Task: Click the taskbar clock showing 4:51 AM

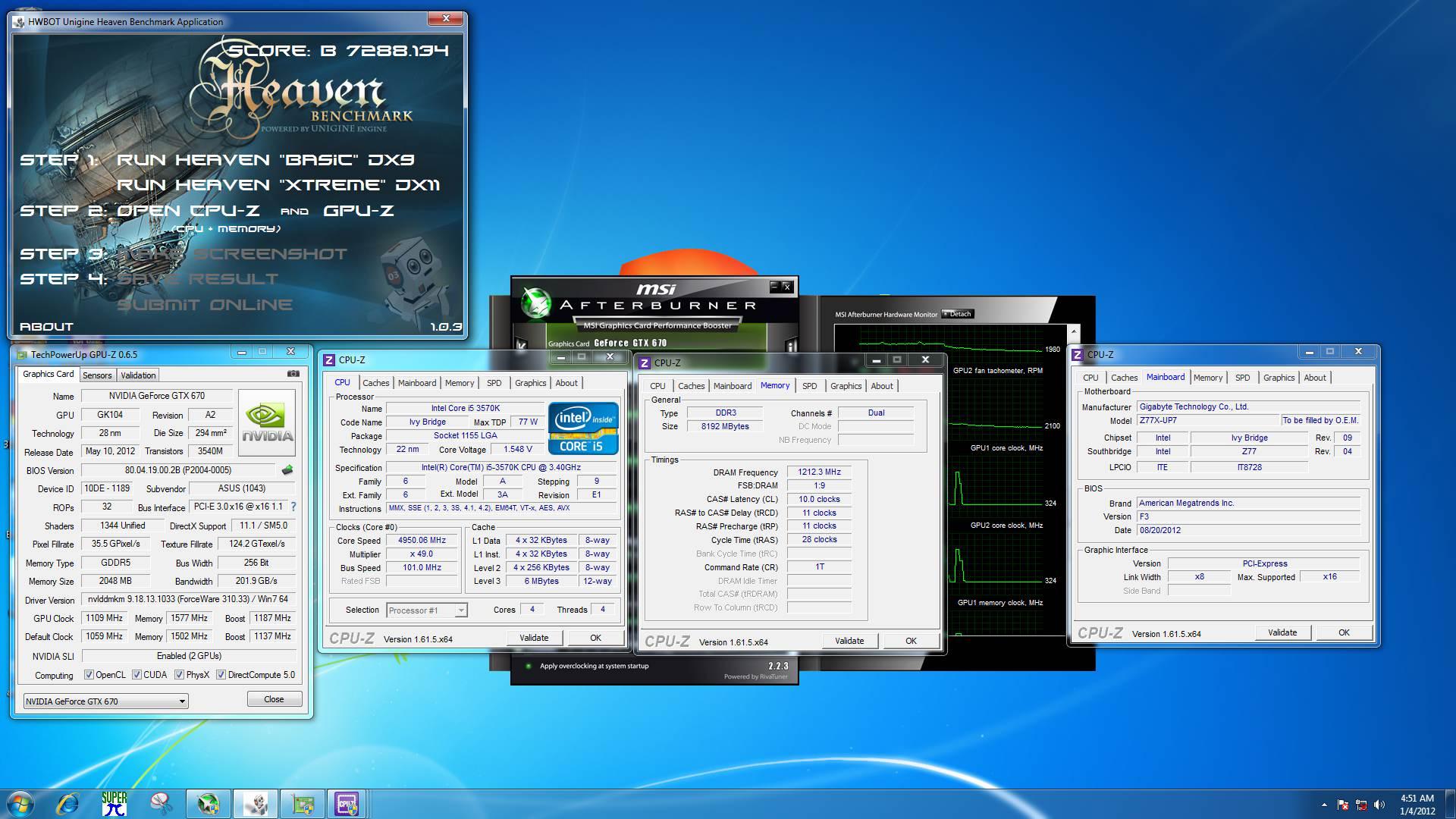Action: (1417, 805)
